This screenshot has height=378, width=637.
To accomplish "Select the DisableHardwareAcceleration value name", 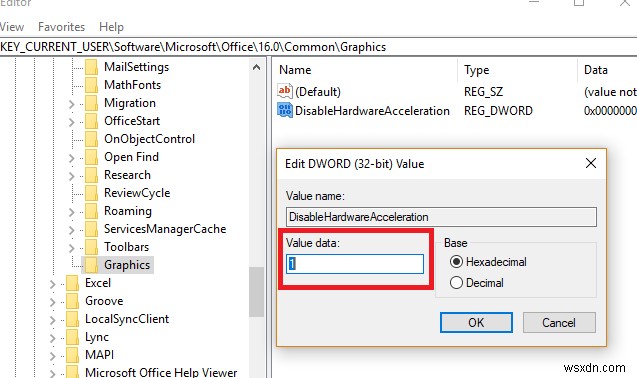I will coord(372,111).
